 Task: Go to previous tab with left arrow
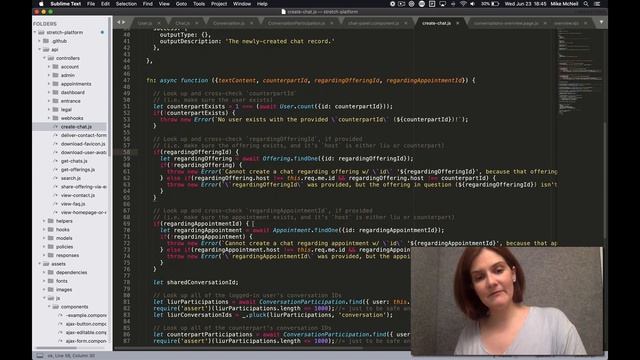point(118,22)
